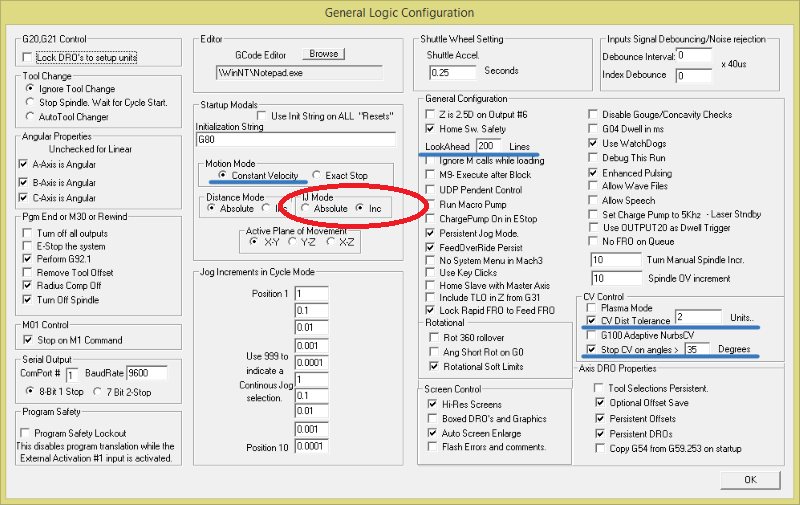Edit Stop CV on angles degrees field
Image resolution: width=800 pixels, height=505 pixels.
coord(697,349)
